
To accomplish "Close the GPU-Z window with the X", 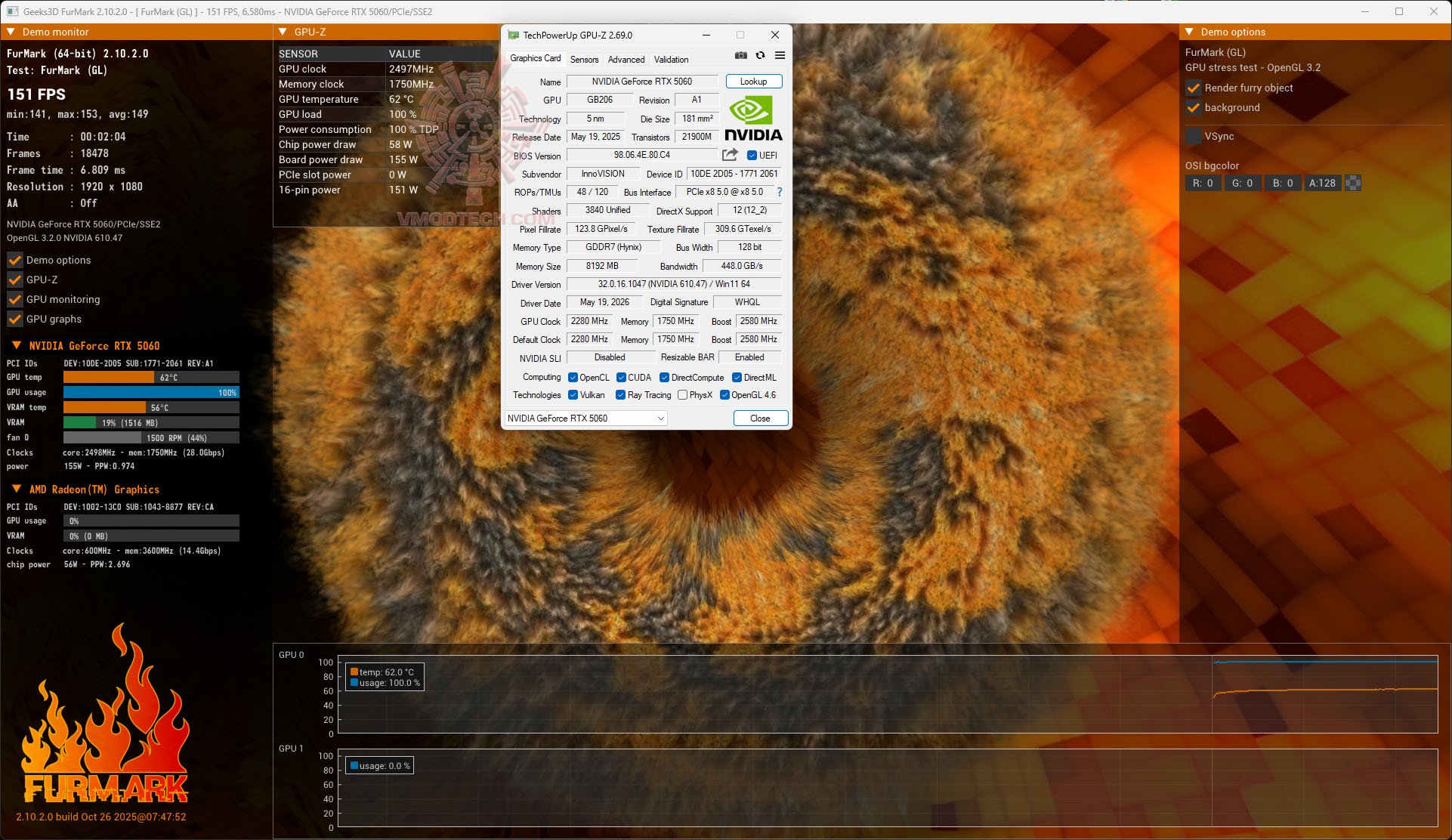I will 774,35.
